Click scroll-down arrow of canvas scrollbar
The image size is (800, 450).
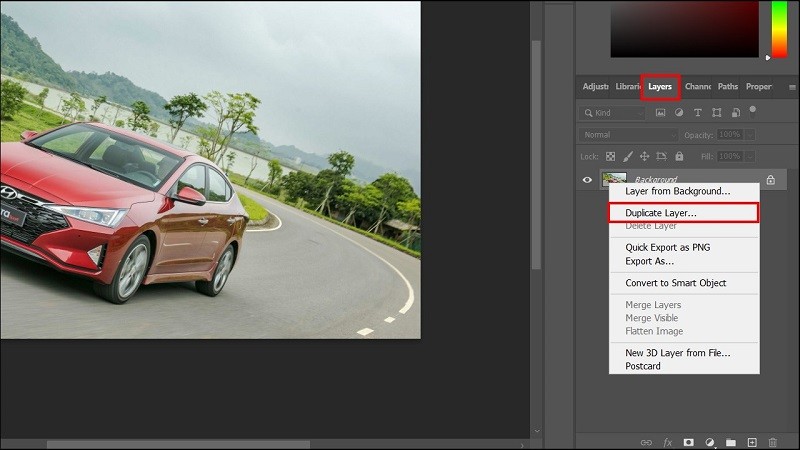[x=537, y=432]
